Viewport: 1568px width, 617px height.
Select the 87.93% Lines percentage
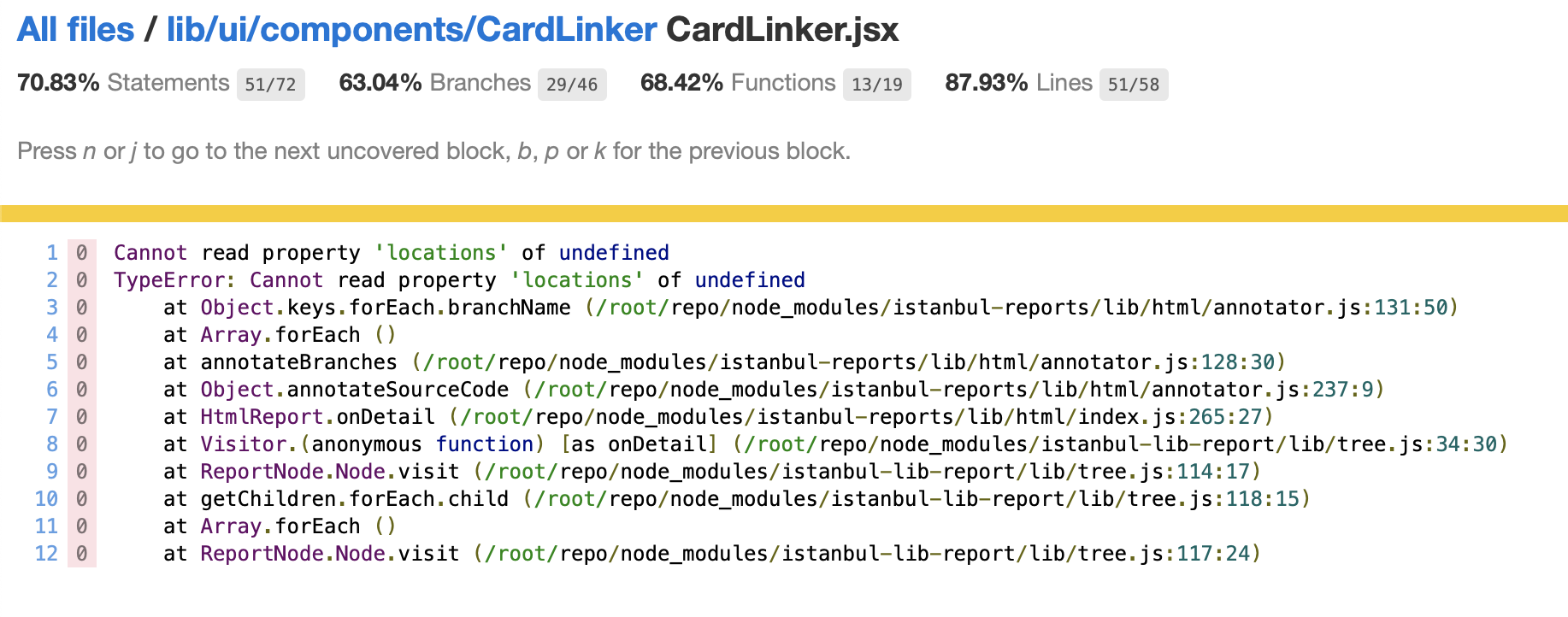click(984, 83)
